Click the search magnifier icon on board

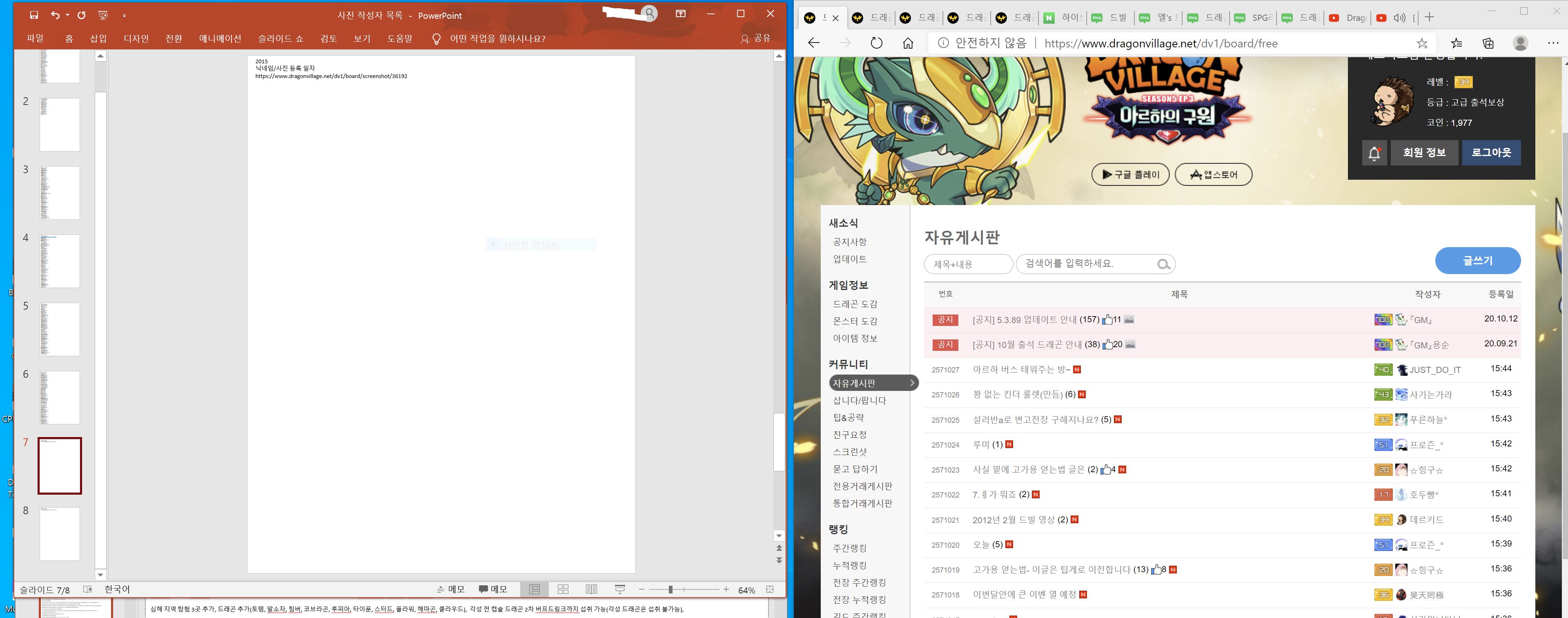(1163, 264)
